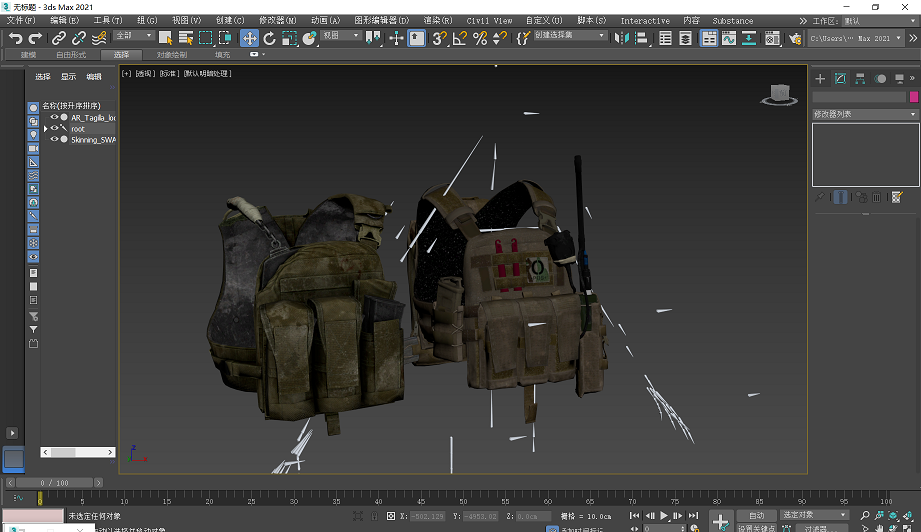Open the Substance menu
The height and width of the screenshot is (532, 921).
732,21
